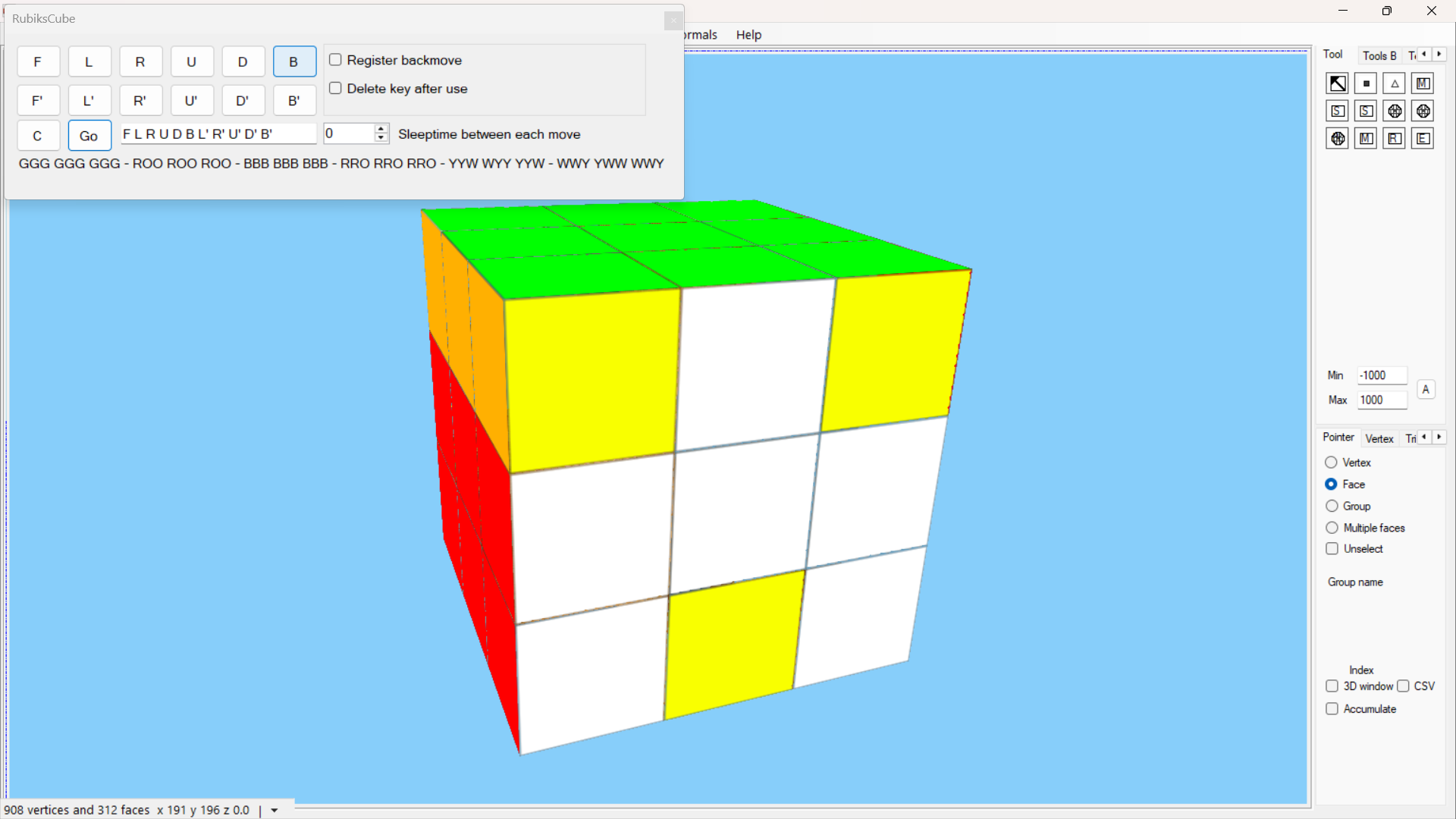Enable Register backmove checkbox
Viewport: 1456px width, 819px height.
pos(335,60)
